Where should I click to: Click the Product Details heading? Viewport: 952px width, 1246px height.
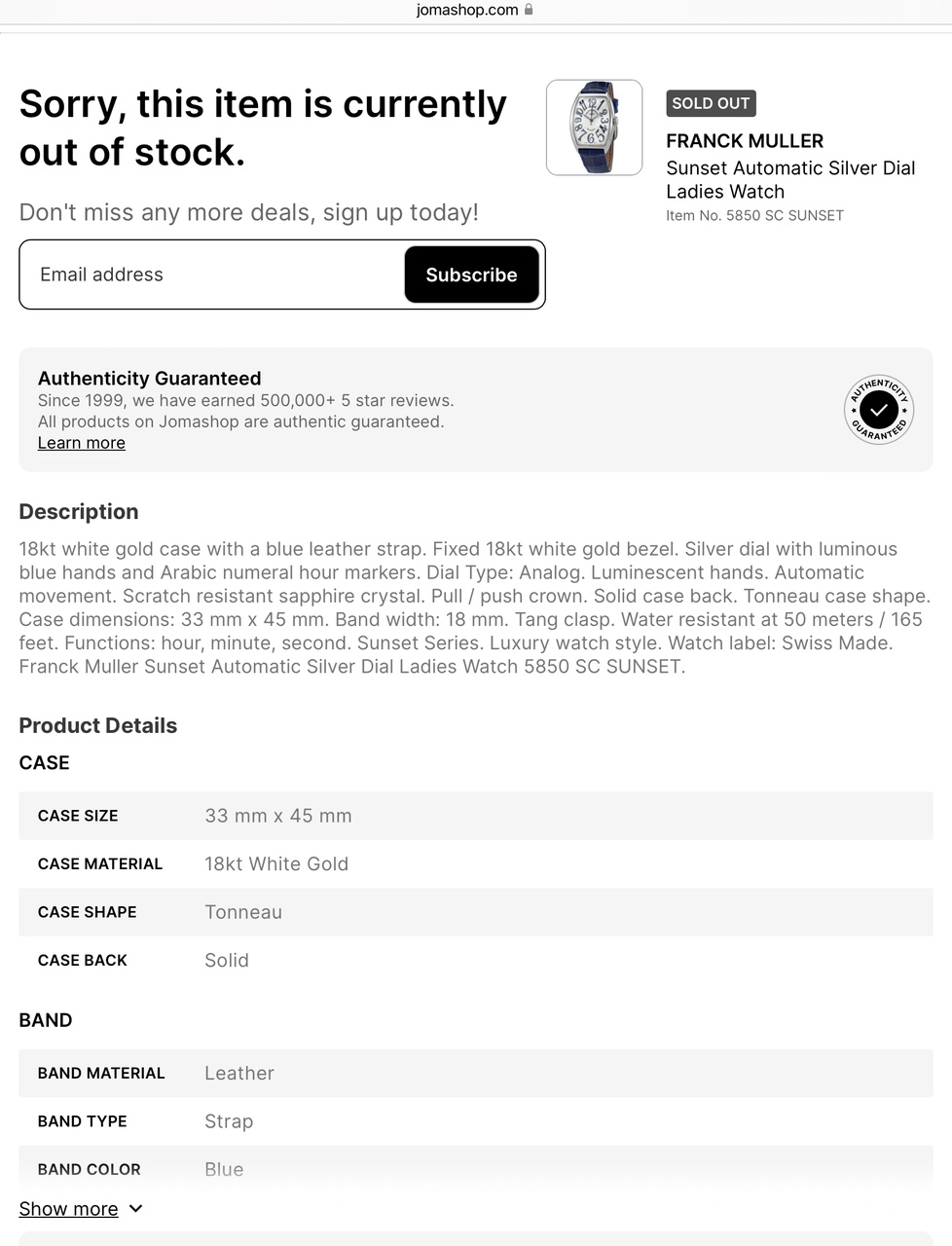point(98,725)
